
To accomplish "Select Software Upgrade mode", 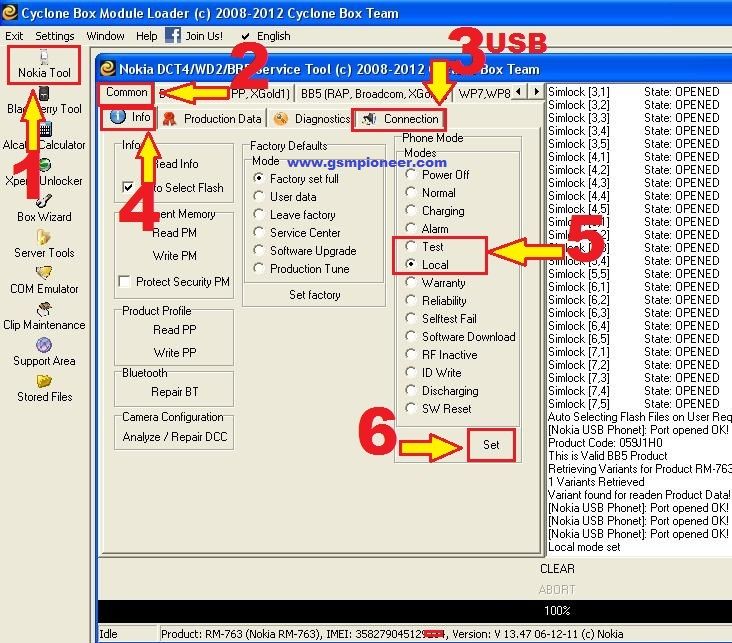I will (258, 250).
